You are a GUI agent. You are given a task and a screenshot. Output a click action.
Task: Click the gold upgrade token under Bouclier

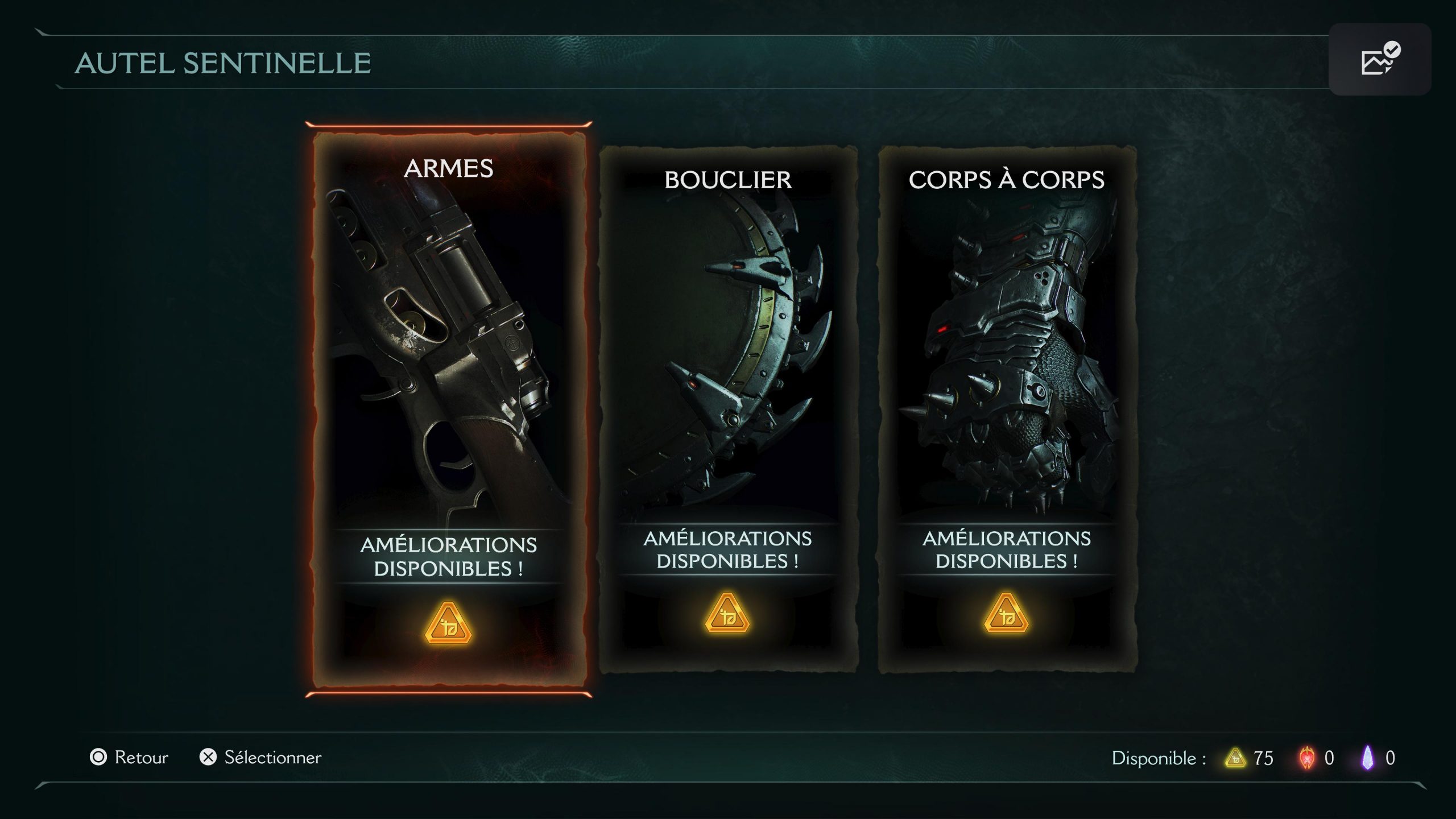727,613
